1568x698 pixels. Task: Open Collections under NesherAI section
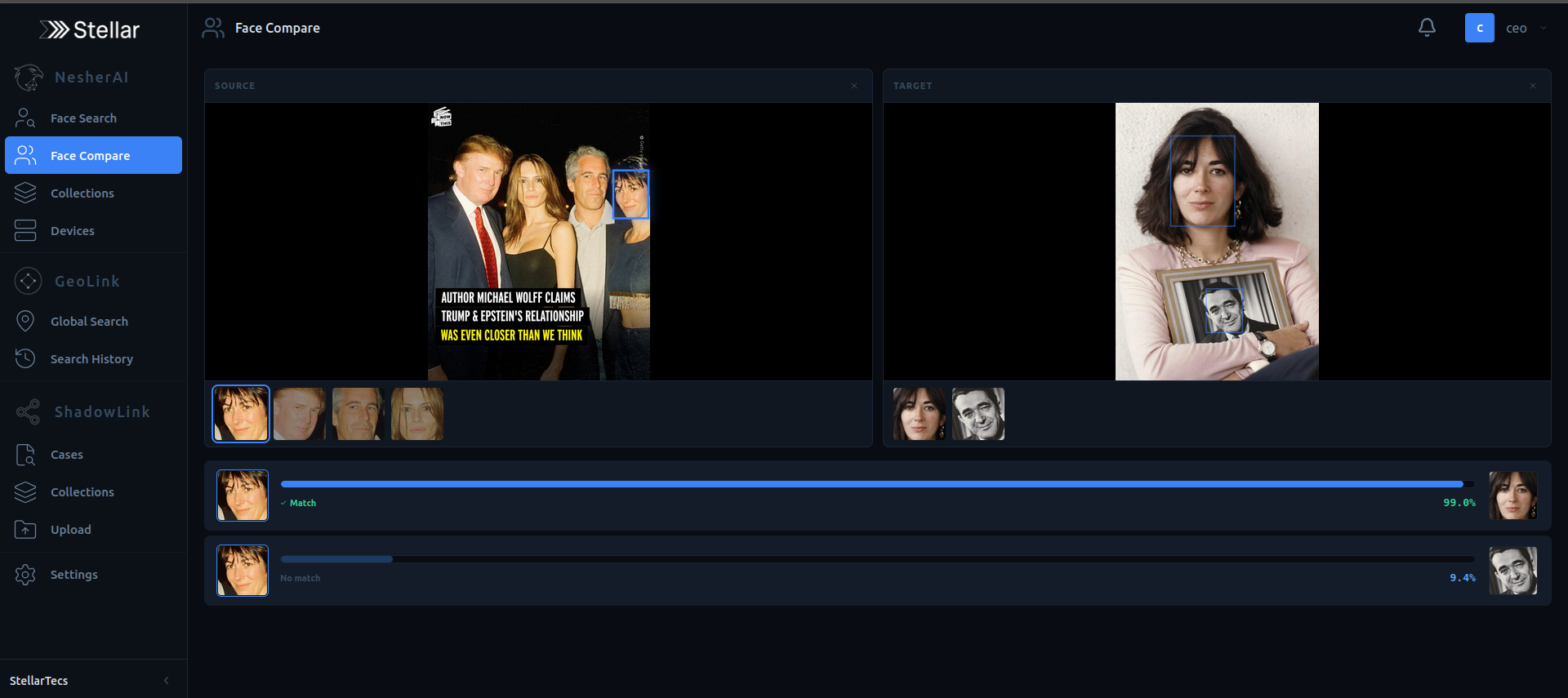coord(82,193)
